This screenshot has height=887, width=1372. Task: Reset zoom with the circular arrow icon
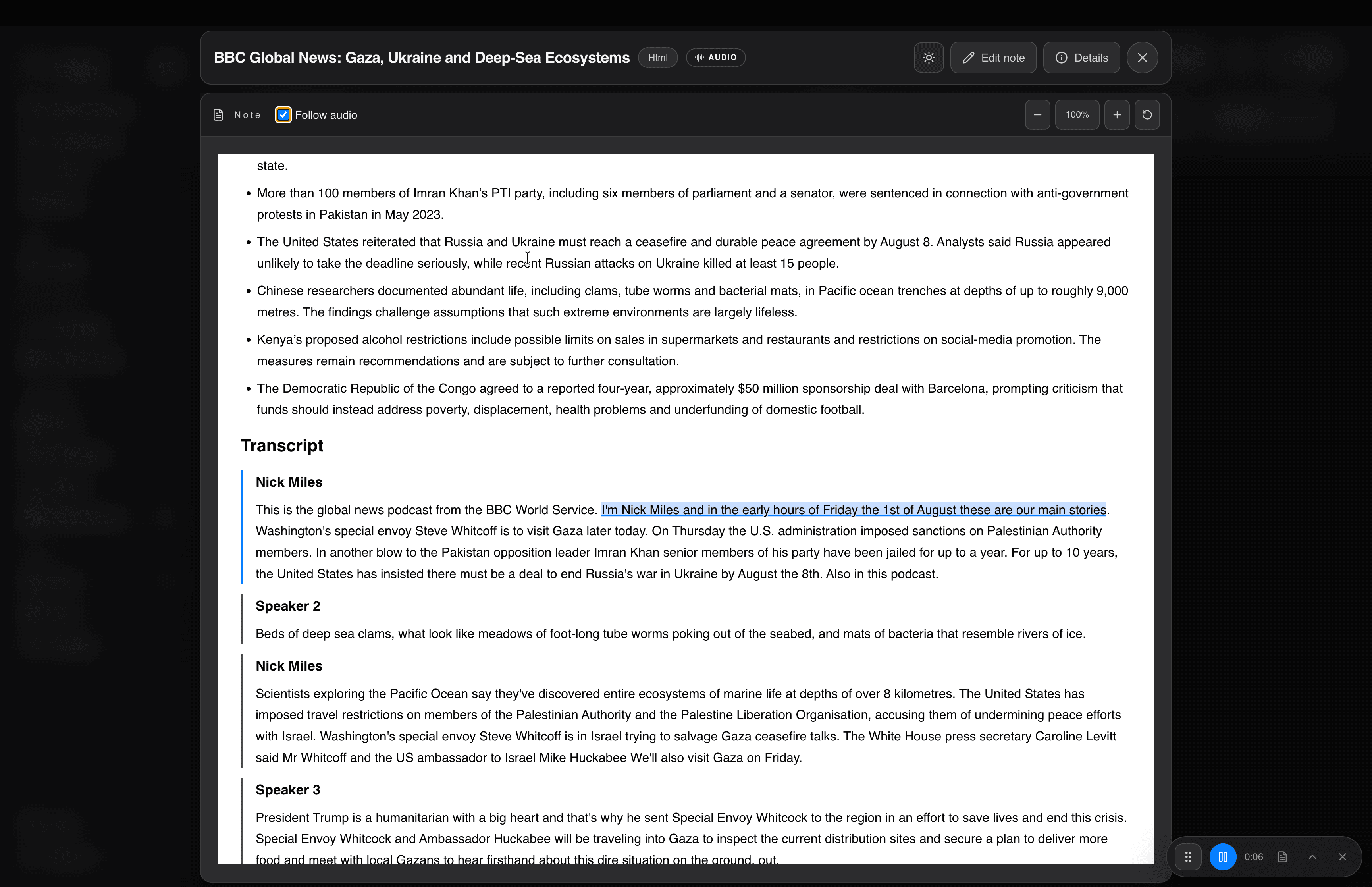(1147, 115)
